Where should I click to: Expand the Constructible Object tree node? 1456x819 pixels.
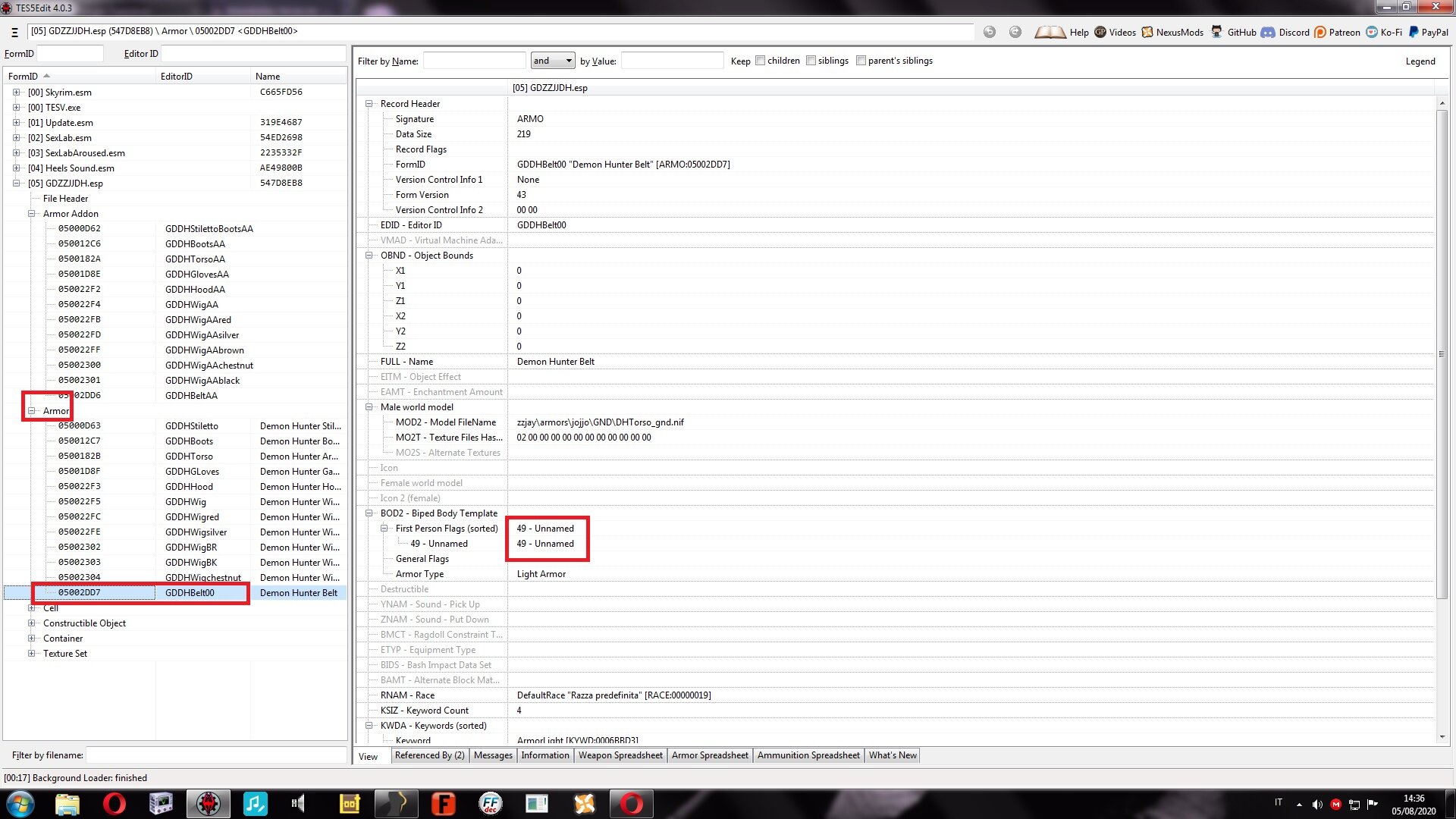click(32, 623)
